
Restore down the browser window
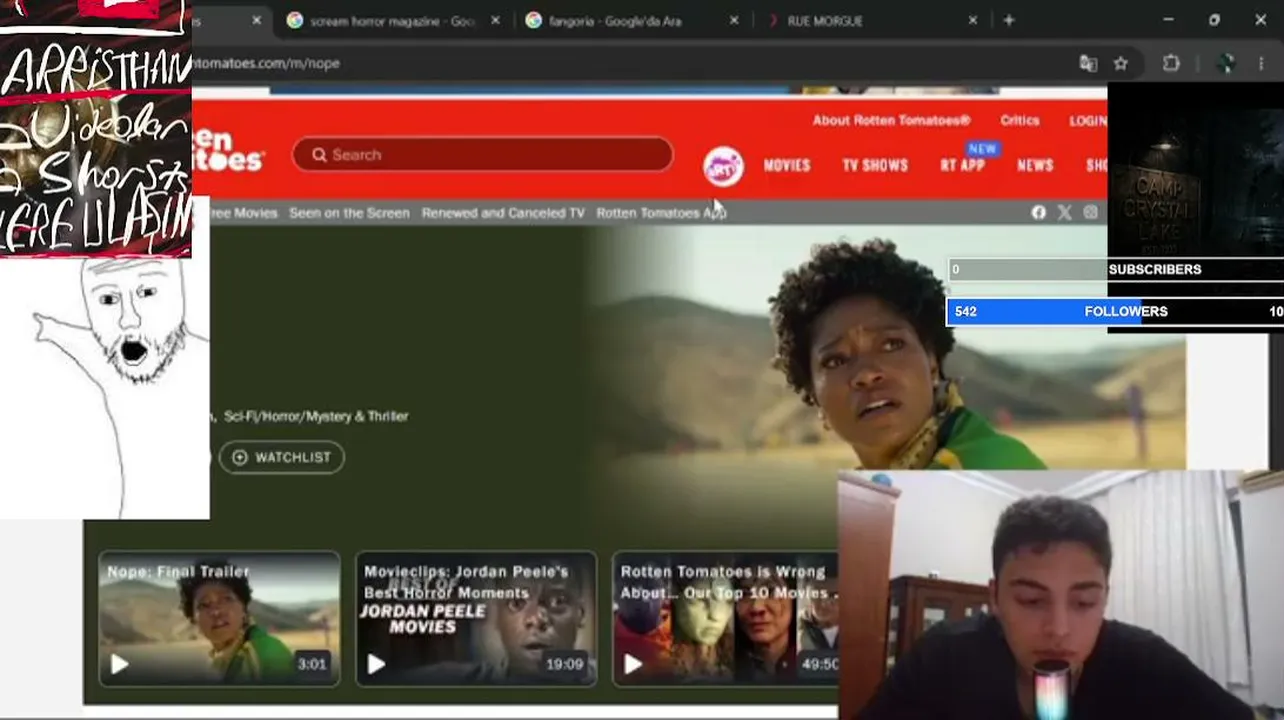point(1214,20)
